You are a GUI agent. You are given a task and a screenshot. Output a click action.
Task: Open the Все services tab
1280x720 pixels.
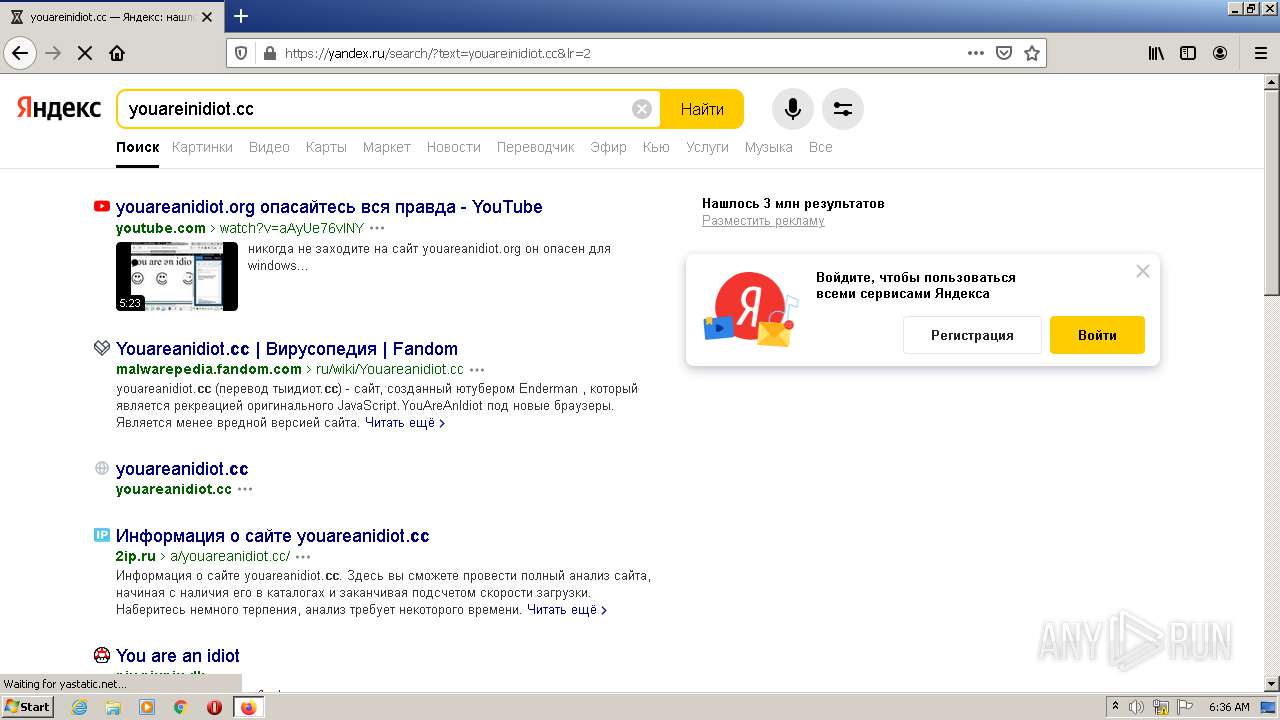point(820,147)
